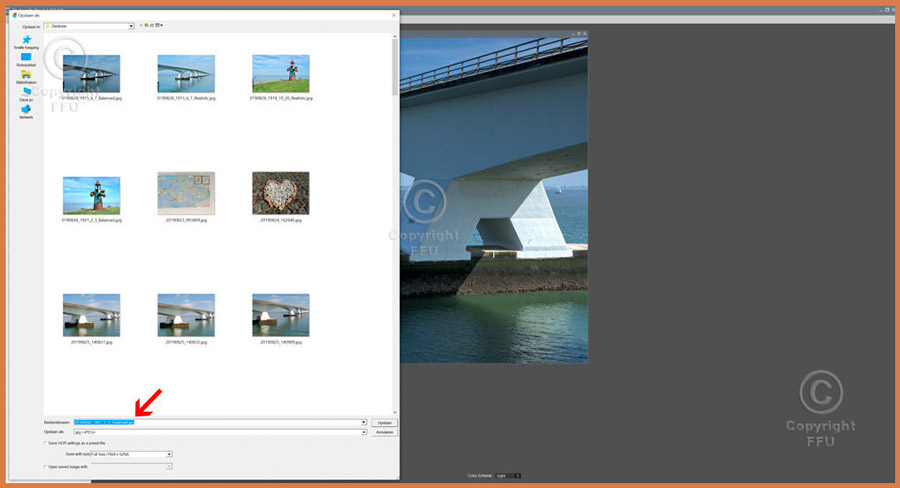Click the Opslaan (save) button

pyautogui.click(x=385, y=423)
